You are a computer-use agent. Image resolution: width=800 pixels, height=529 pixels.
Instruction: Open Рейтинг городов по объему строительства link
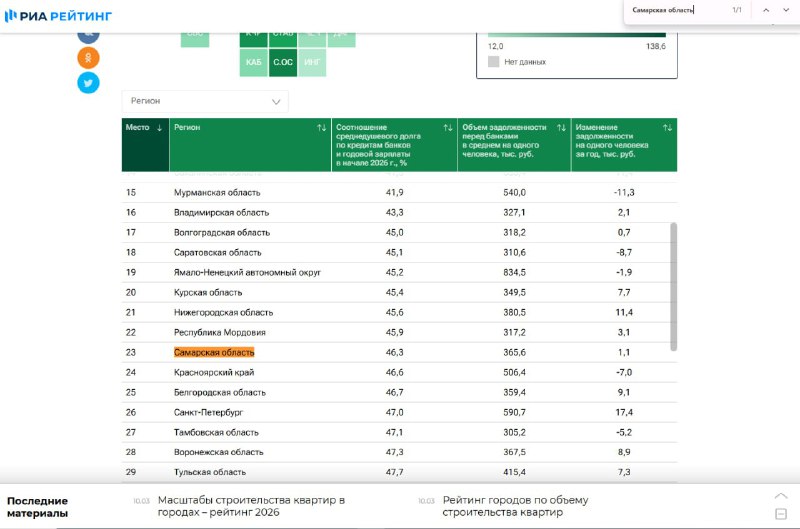tap(515, 506)
